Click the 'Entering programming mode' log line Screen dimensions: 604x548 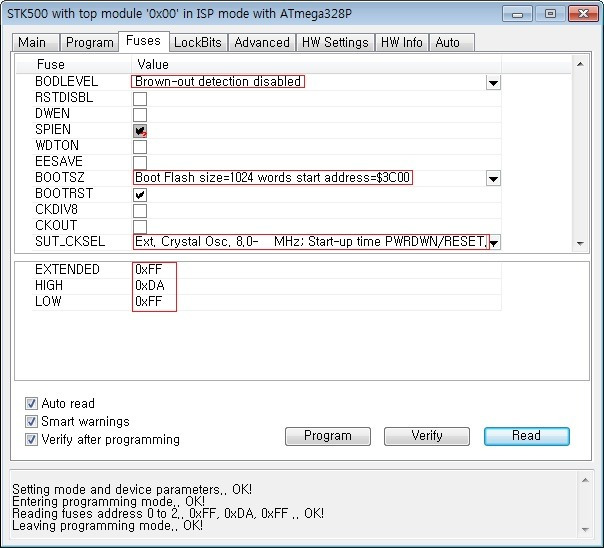coord(109,501)
